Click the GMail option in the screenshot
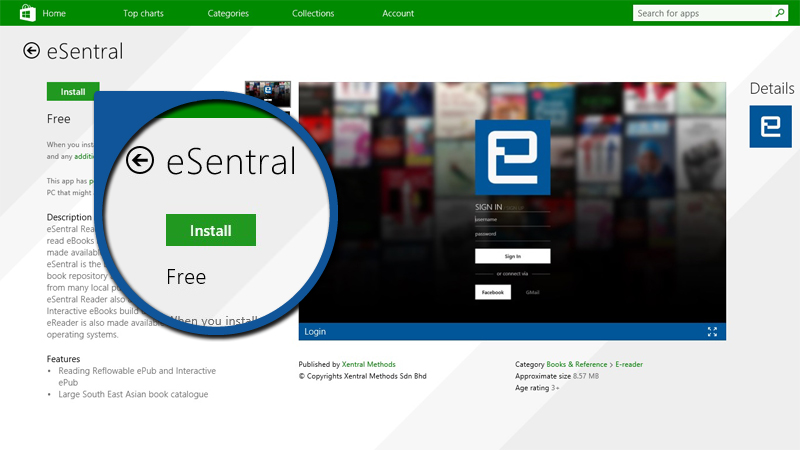The image size is (800, 450). point(533,292)
